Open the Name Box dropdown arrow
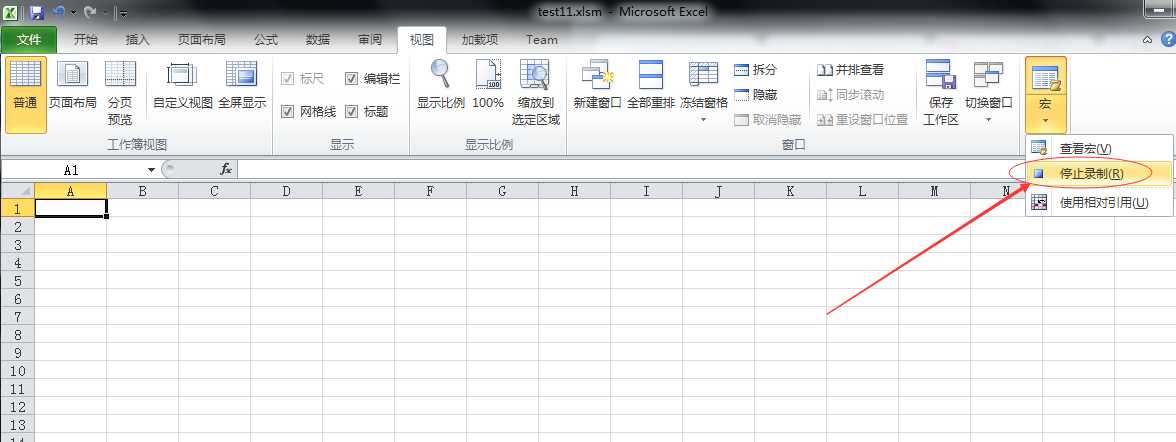Viewport: 1176px width, 442px height. point(152,170)
